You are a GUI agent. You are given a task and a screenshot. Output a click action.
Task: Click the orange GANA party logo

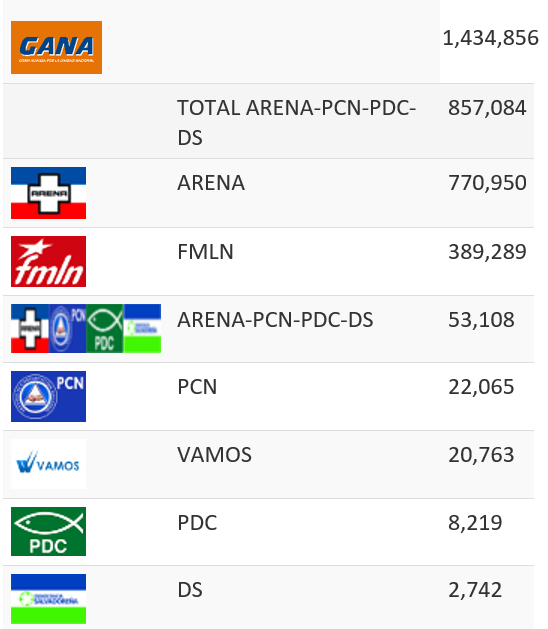coord(56,47)
